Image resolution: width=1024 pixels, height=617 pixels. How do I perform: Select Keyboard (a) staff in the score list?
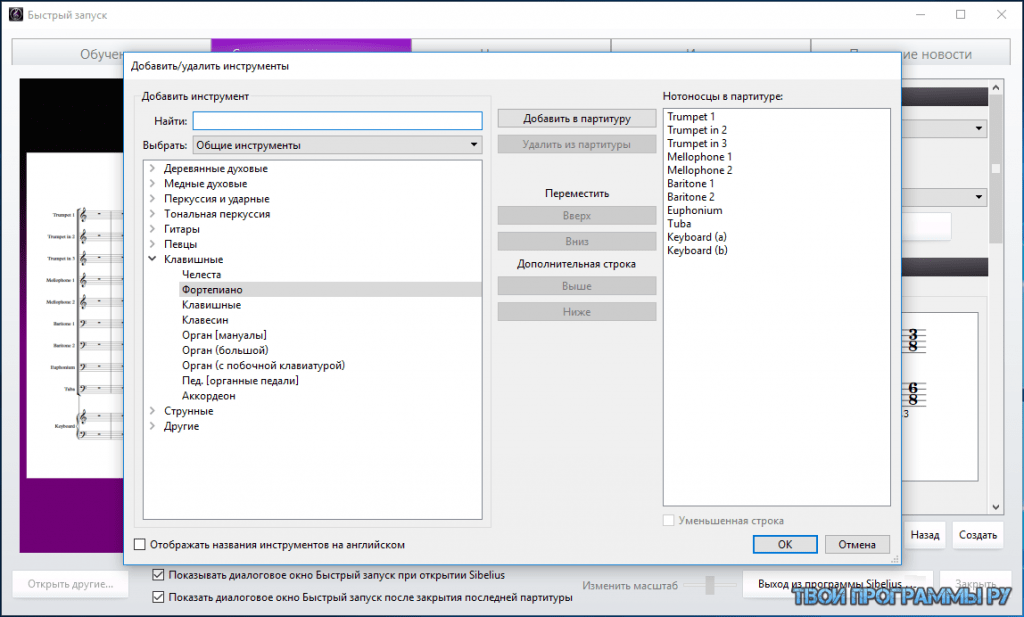click(x=697, y=237)
